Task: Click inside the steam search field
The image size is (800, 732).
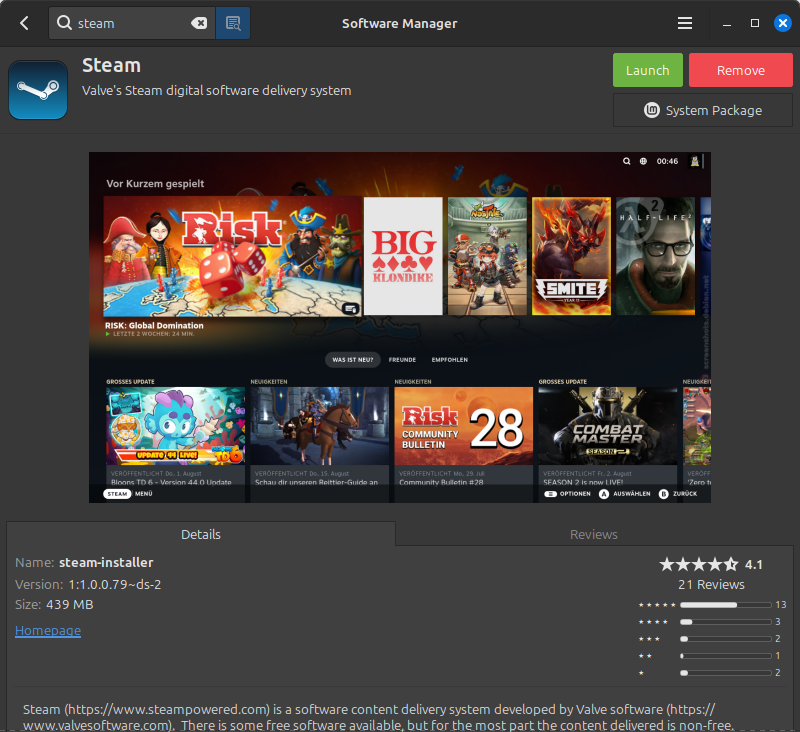Action: coord(132,23)
